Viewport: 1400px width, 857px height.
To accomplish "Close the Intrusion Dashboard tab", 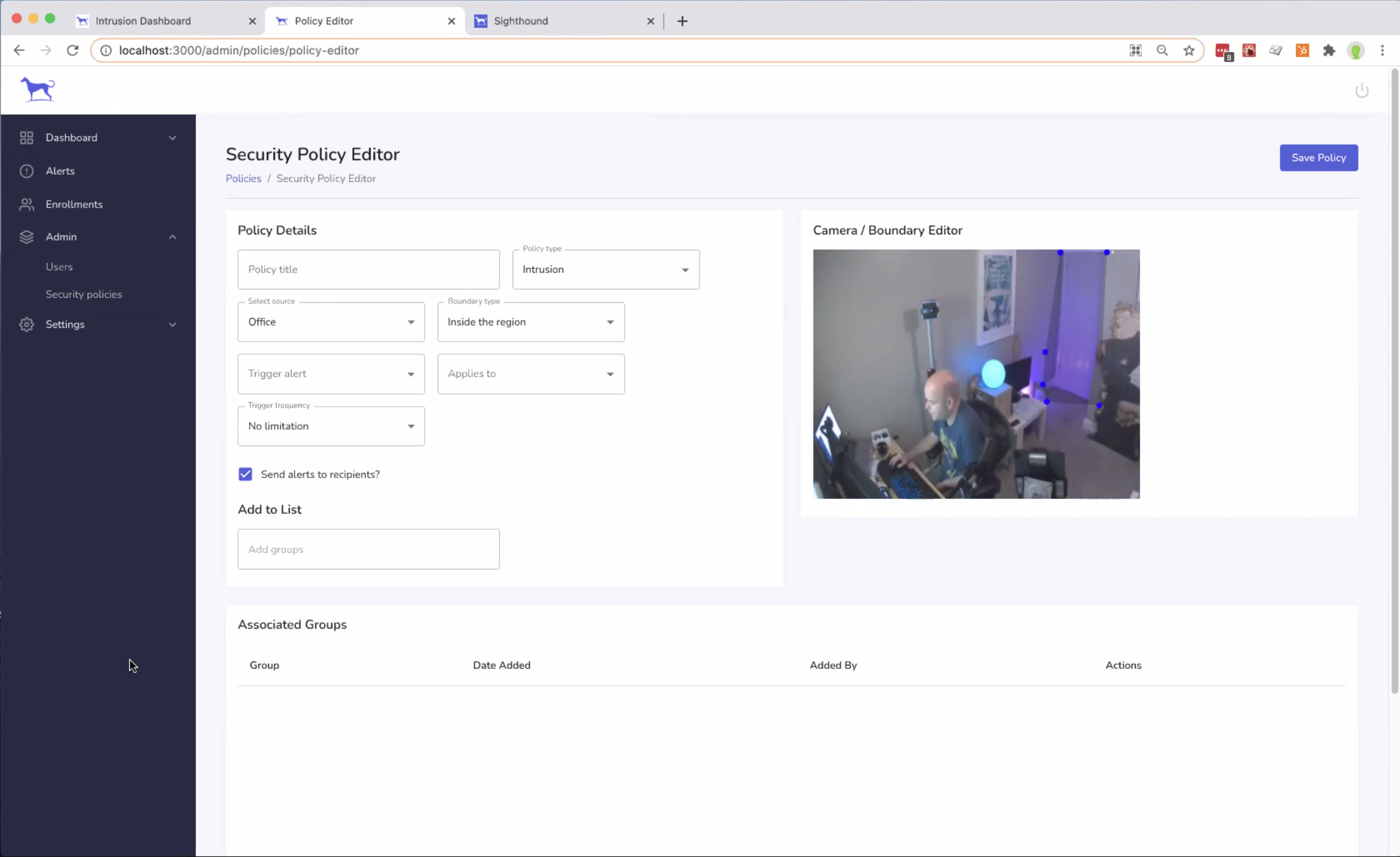I will coord(252,21).
